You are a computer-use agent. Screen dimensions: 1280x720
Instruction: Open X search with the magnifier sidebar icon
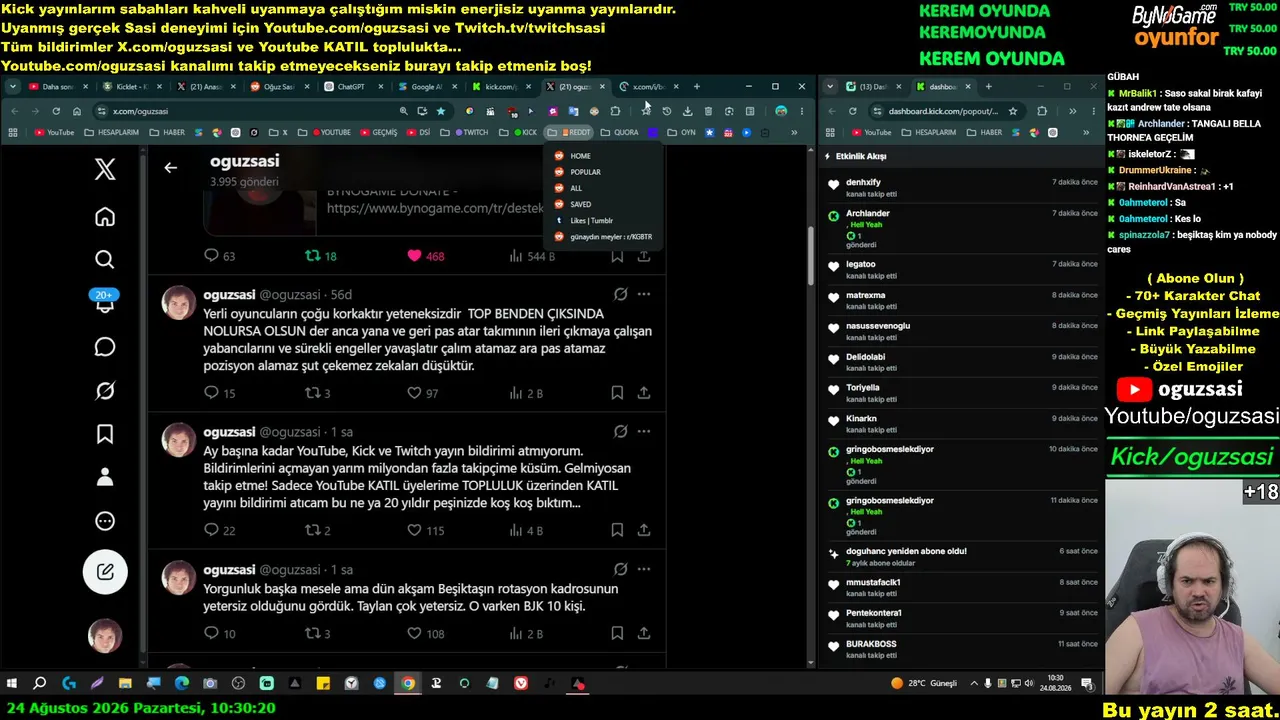105,260
